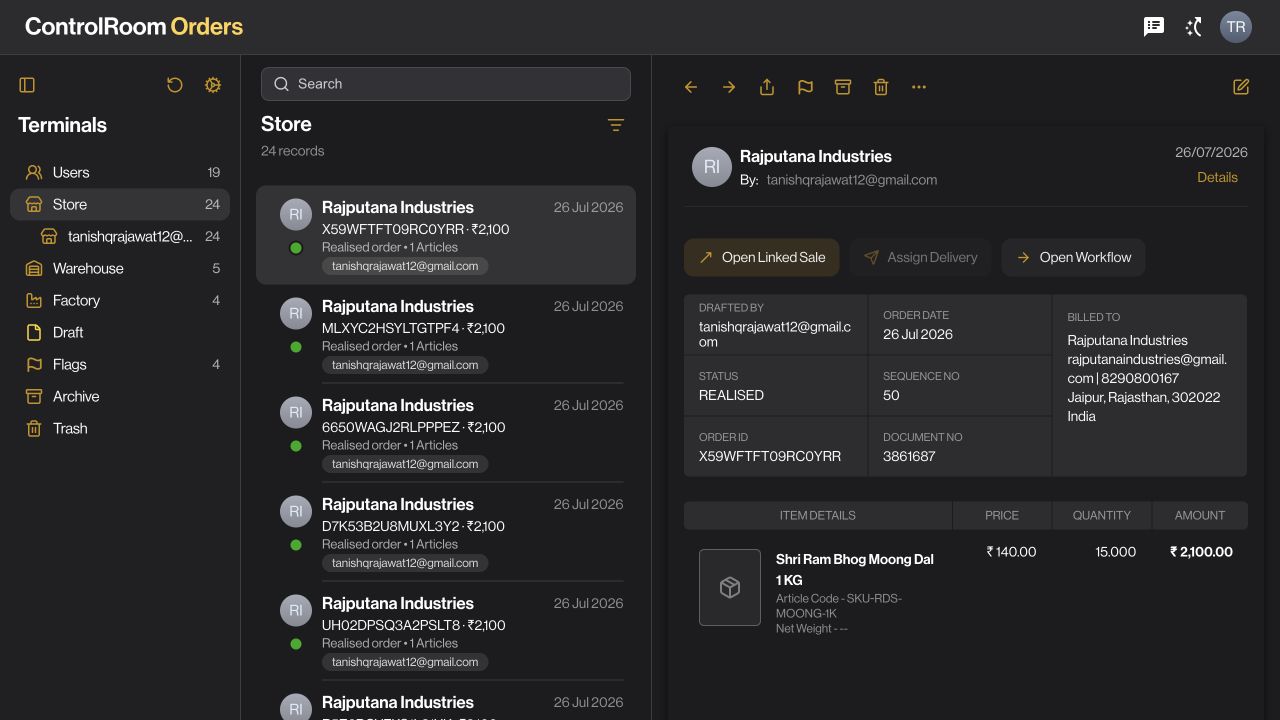Select Users in Terminals list

(120, 172)
